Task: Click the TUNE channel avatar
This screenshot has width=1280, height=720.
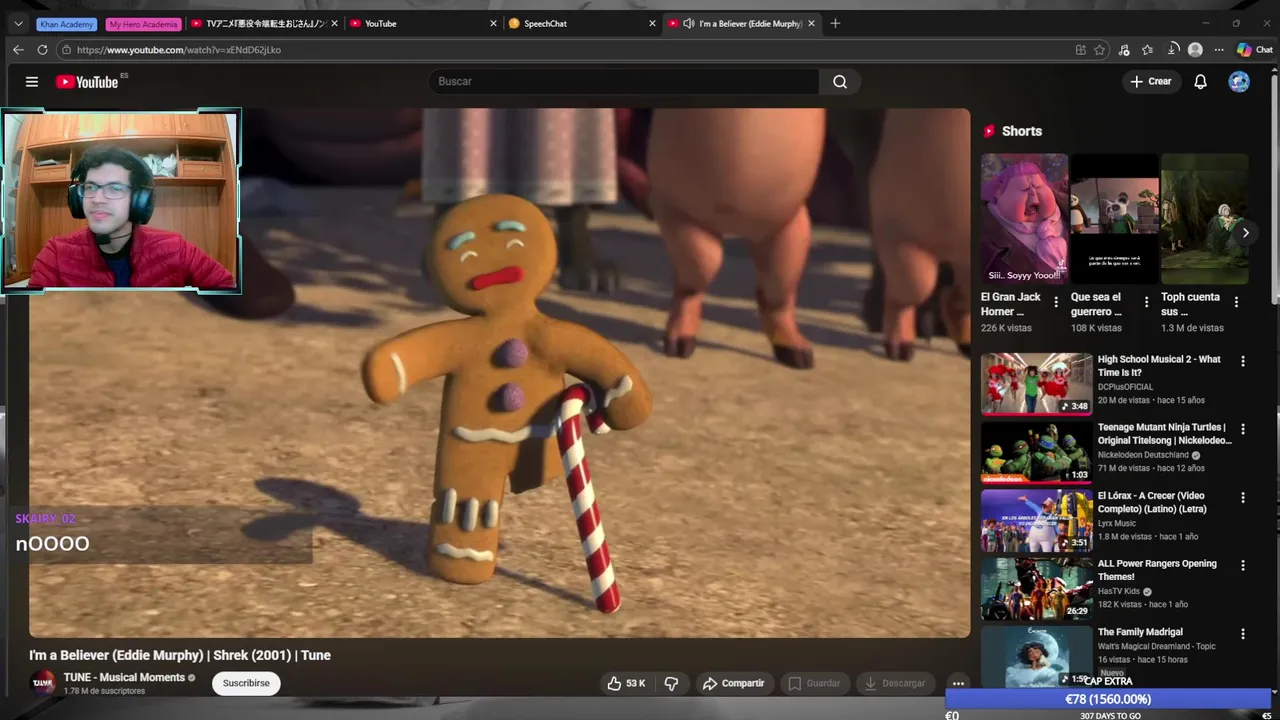Action: [43, 684]
